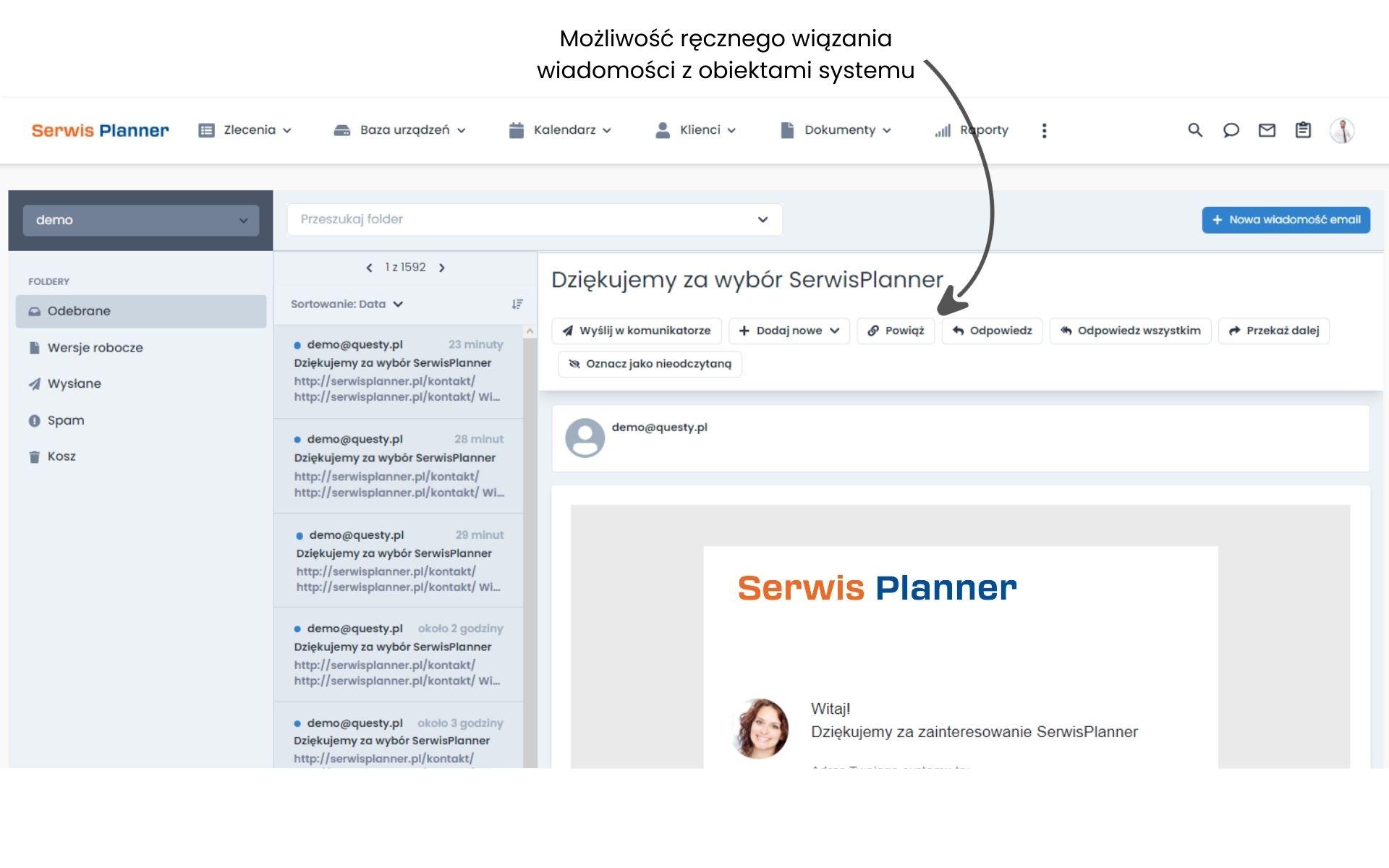Click Odpowiedz wszystkim button
Screen dimensions: 1389x868
[x=1130, y=331]
